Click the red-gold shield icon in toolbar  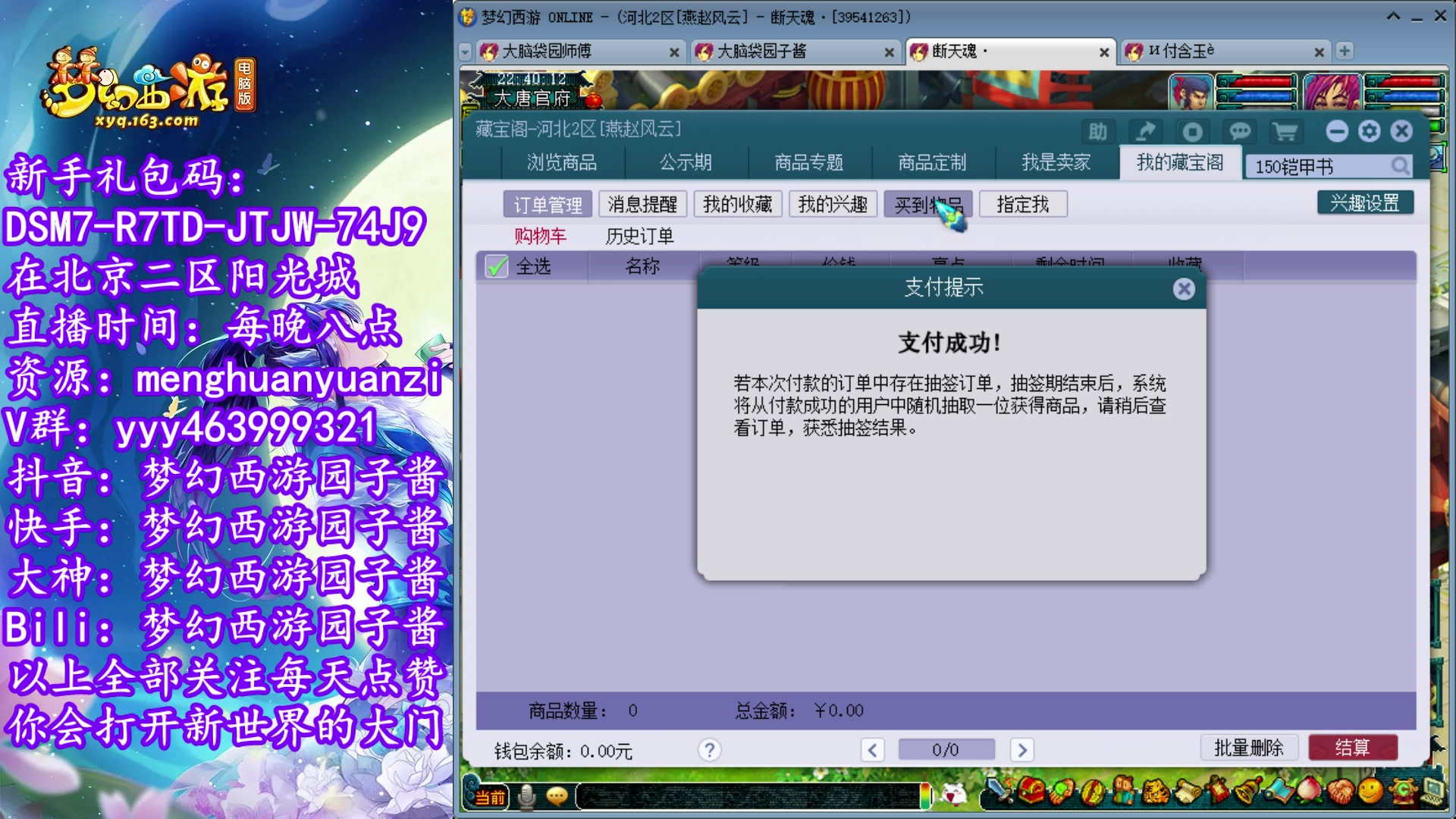tap(1093, 793)
